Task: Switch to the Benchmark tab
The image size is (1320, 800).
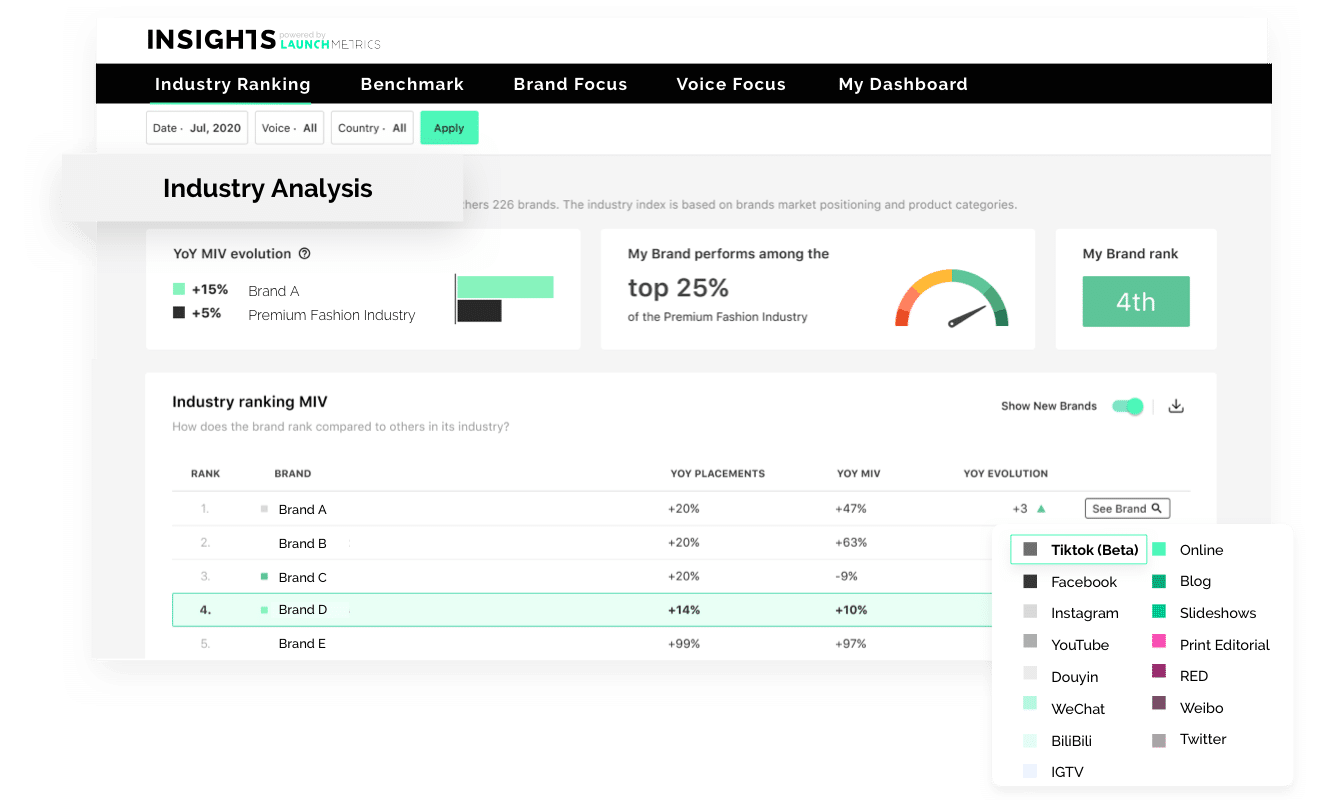Action: 412,84
